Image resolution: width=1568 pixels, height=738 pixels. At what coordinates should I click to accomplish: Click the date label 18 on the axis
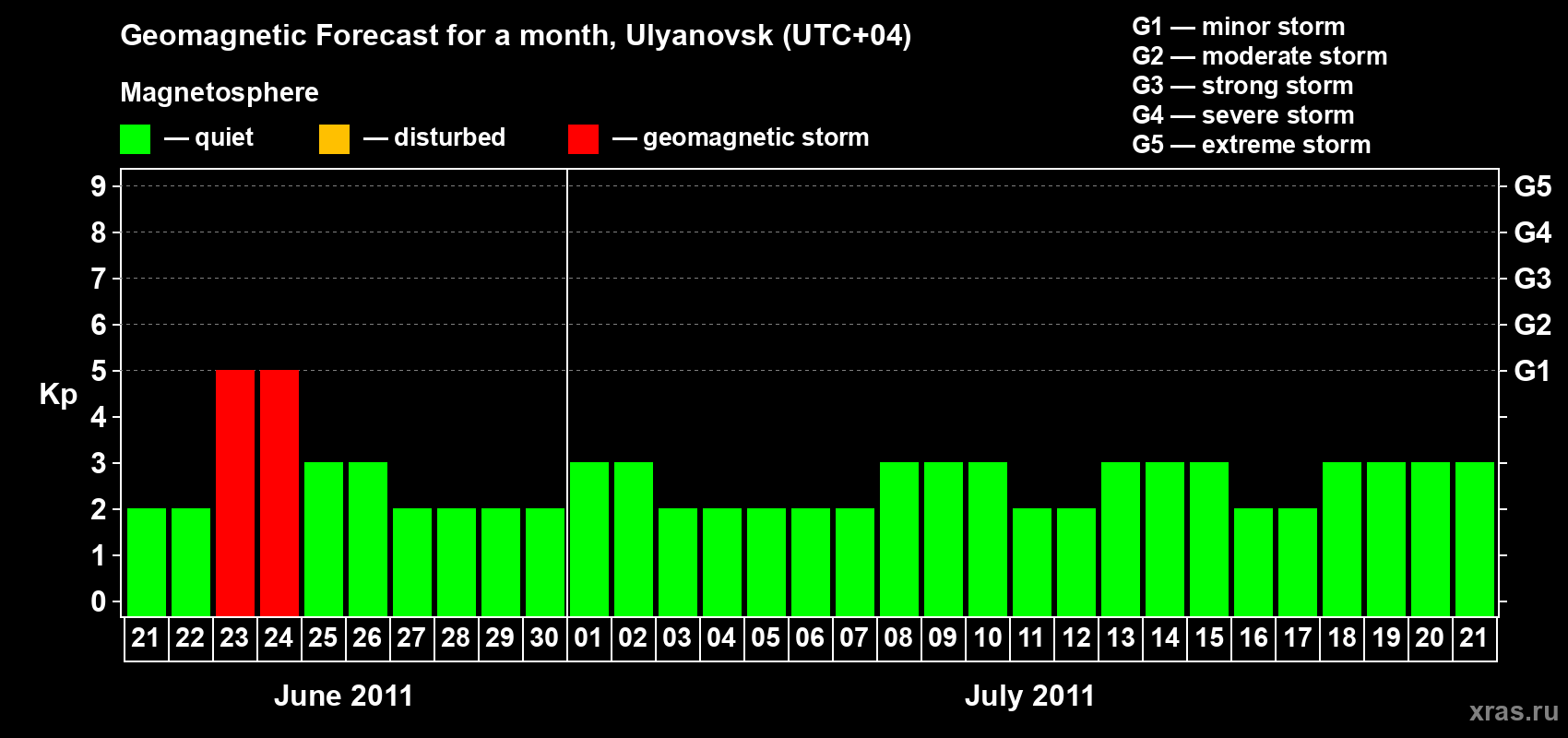tap(1342, 637)
